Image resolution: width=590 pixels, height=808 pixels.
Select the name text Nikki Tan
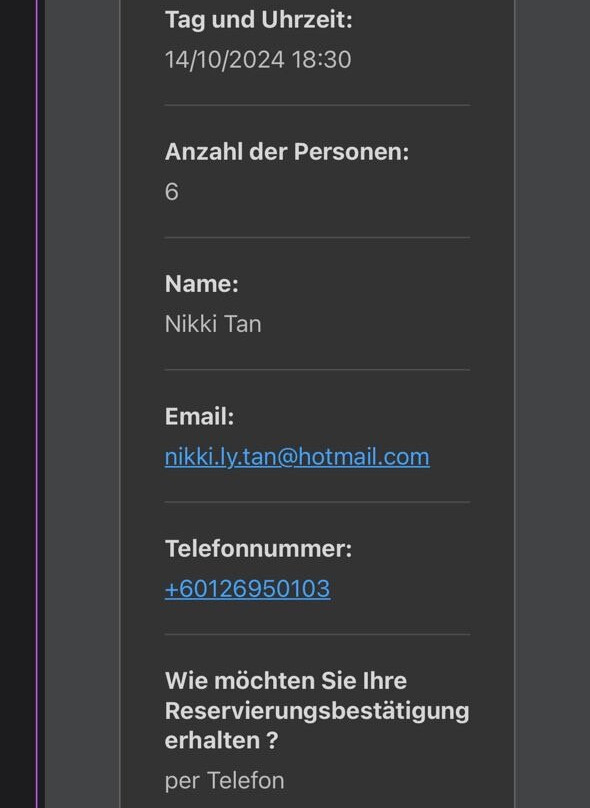pyautogui.click(x=213, y=324)
